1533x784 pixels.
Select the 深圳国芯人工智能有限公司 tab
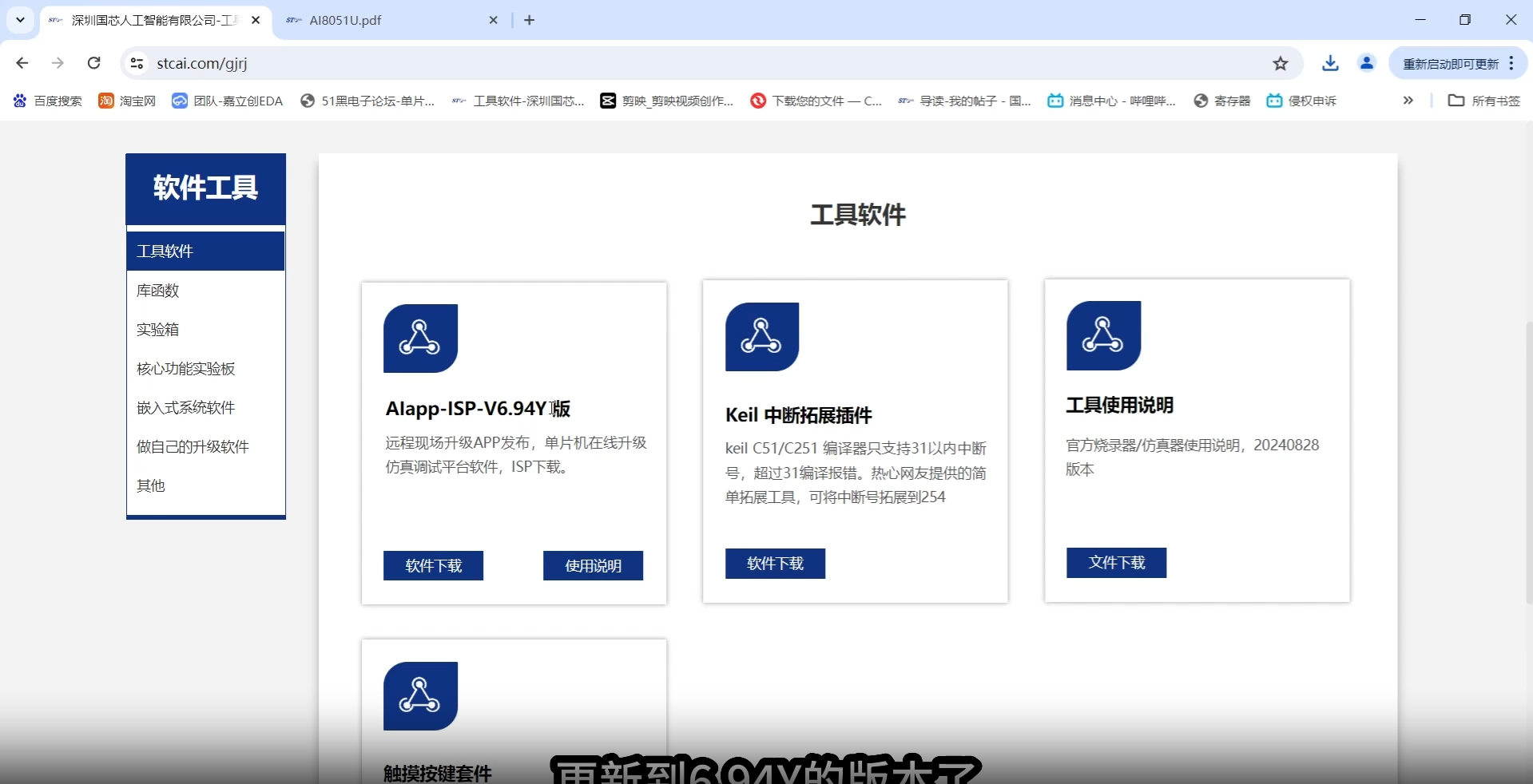[x=156, y=20]
